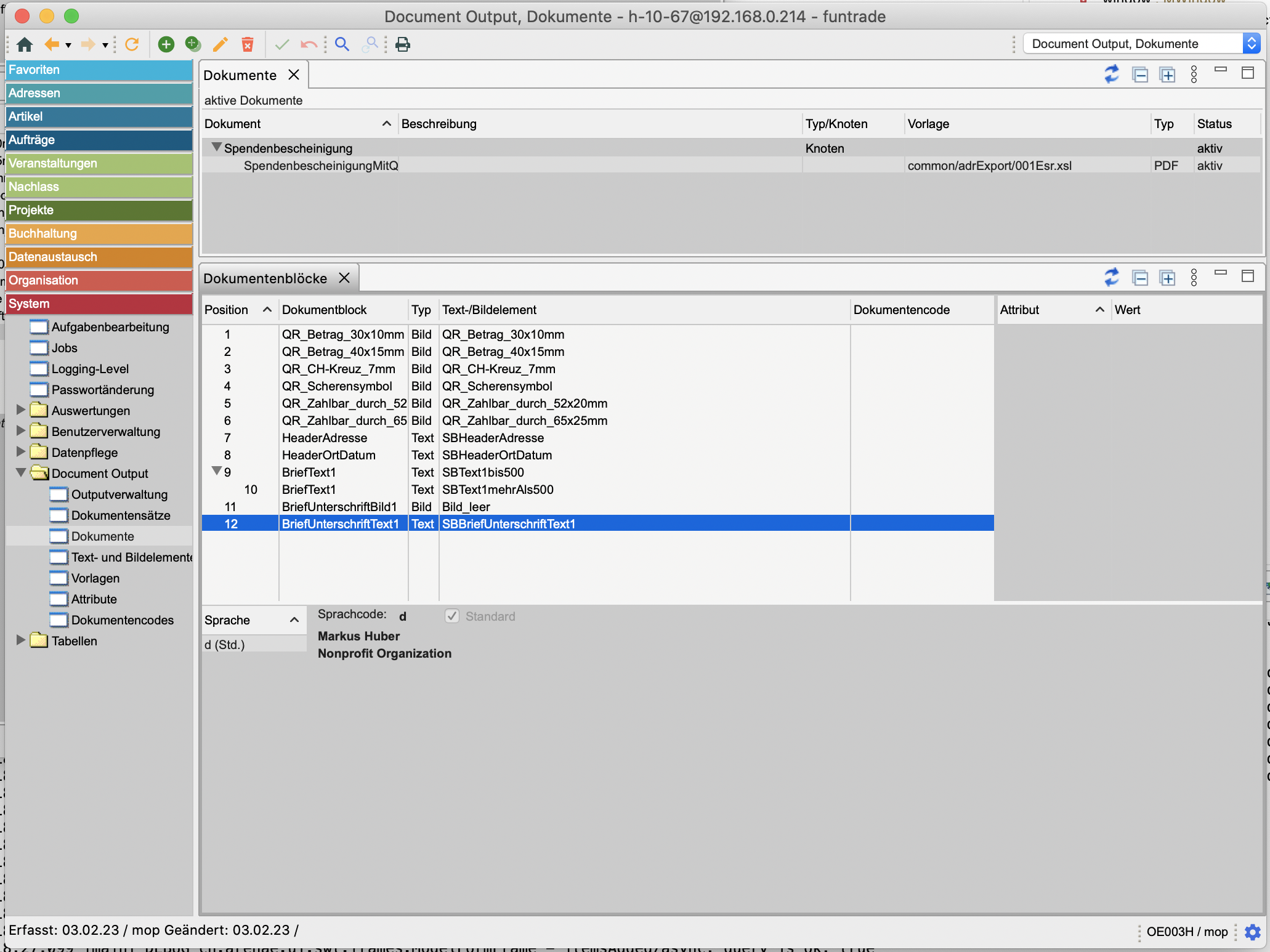Click the orange reload icon

click(132, 44)
